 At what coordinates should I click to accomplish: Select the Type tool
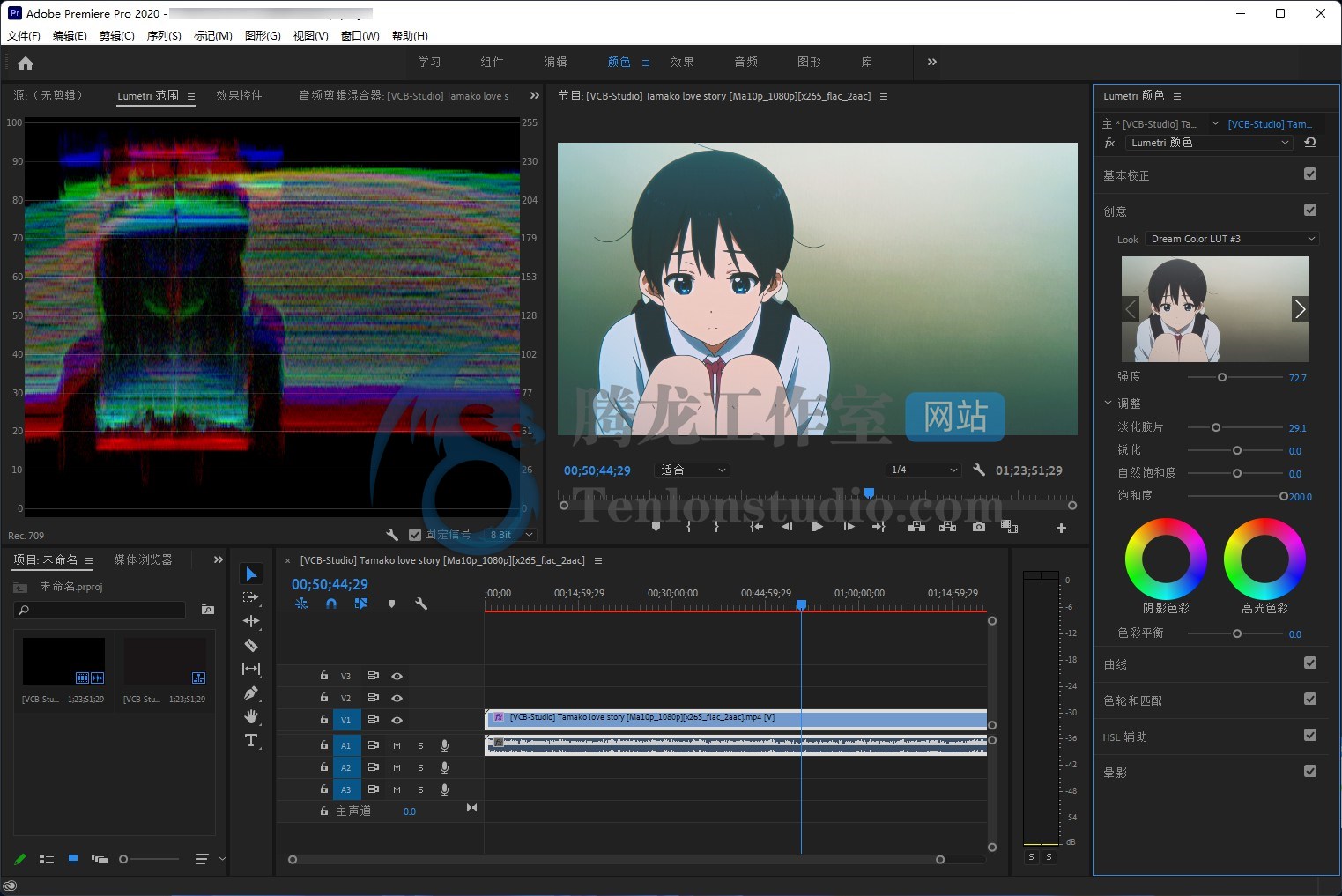click(x=251, y=740)
